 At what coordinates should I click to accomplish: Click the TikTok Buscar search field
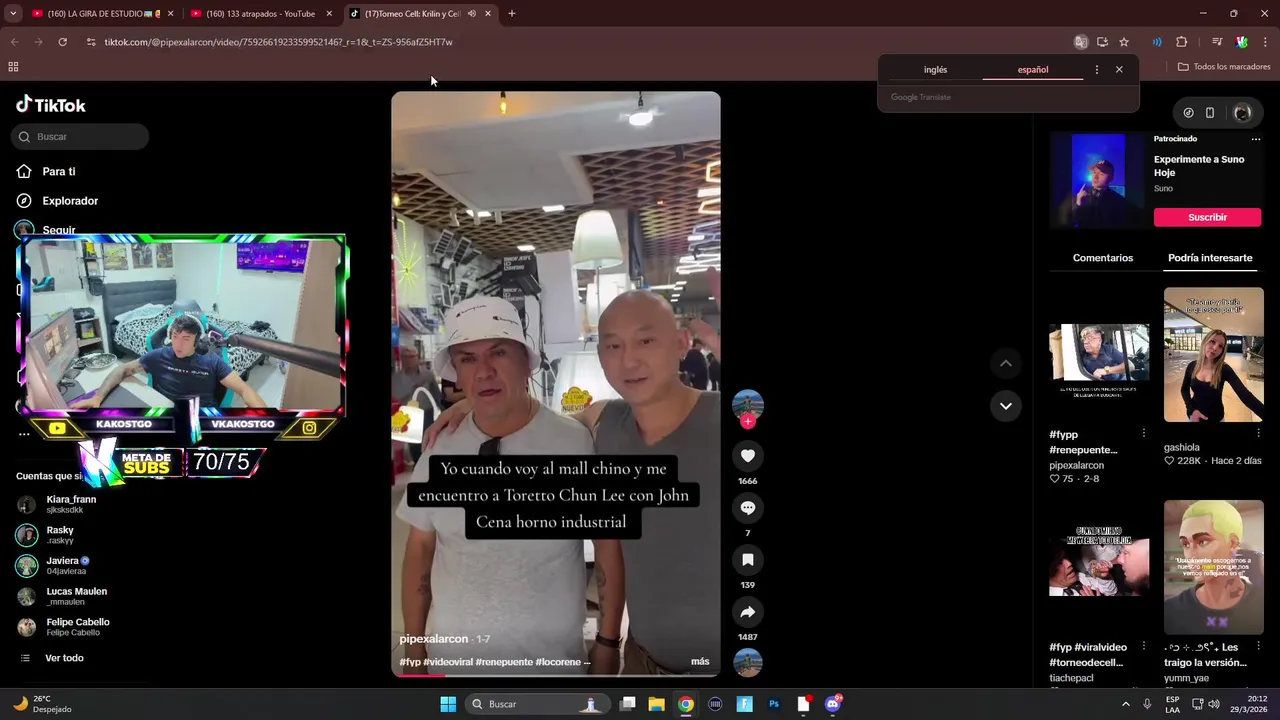coord(80,137)
